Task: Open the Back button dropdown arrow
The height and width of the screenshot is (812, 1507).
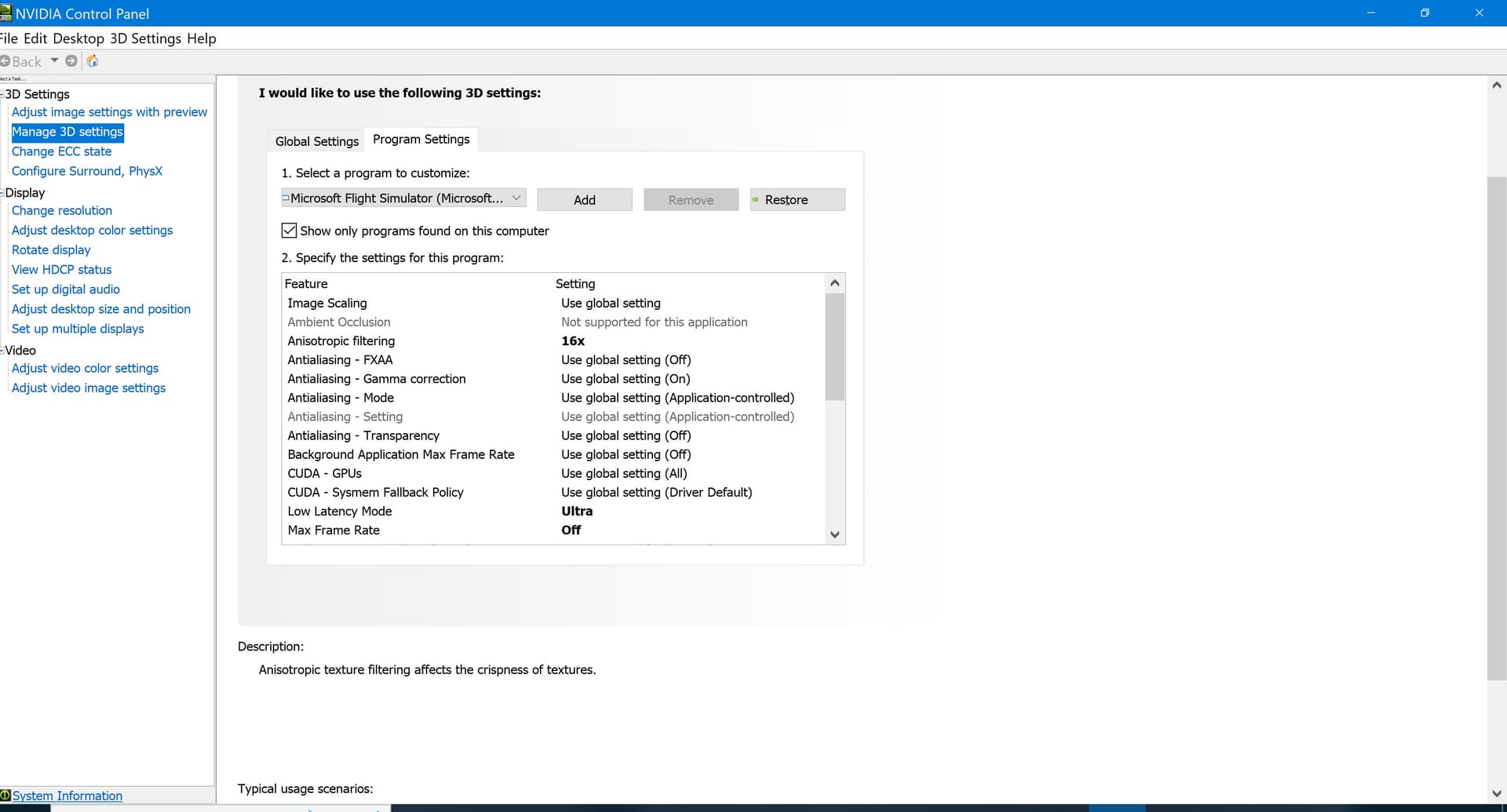Action: [x=54, y=60]
